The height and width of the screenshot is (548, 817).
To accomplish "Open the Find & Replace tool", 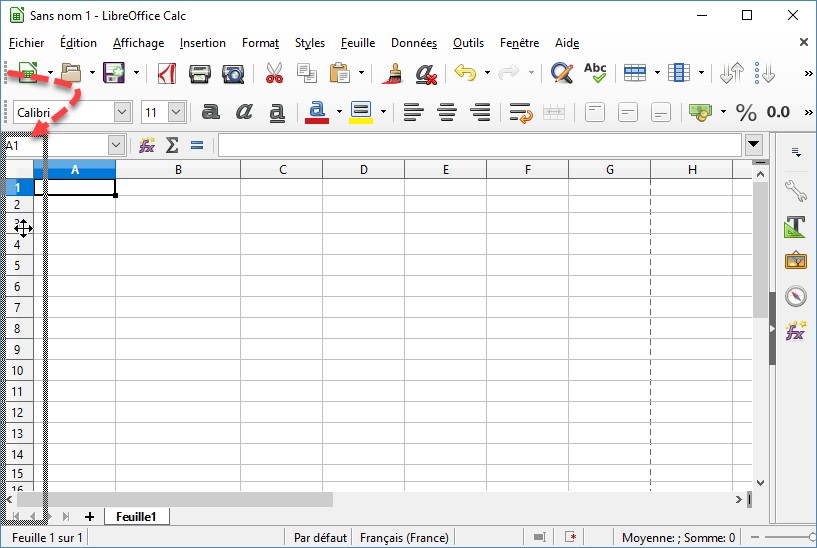I will (x=562, y=73).
